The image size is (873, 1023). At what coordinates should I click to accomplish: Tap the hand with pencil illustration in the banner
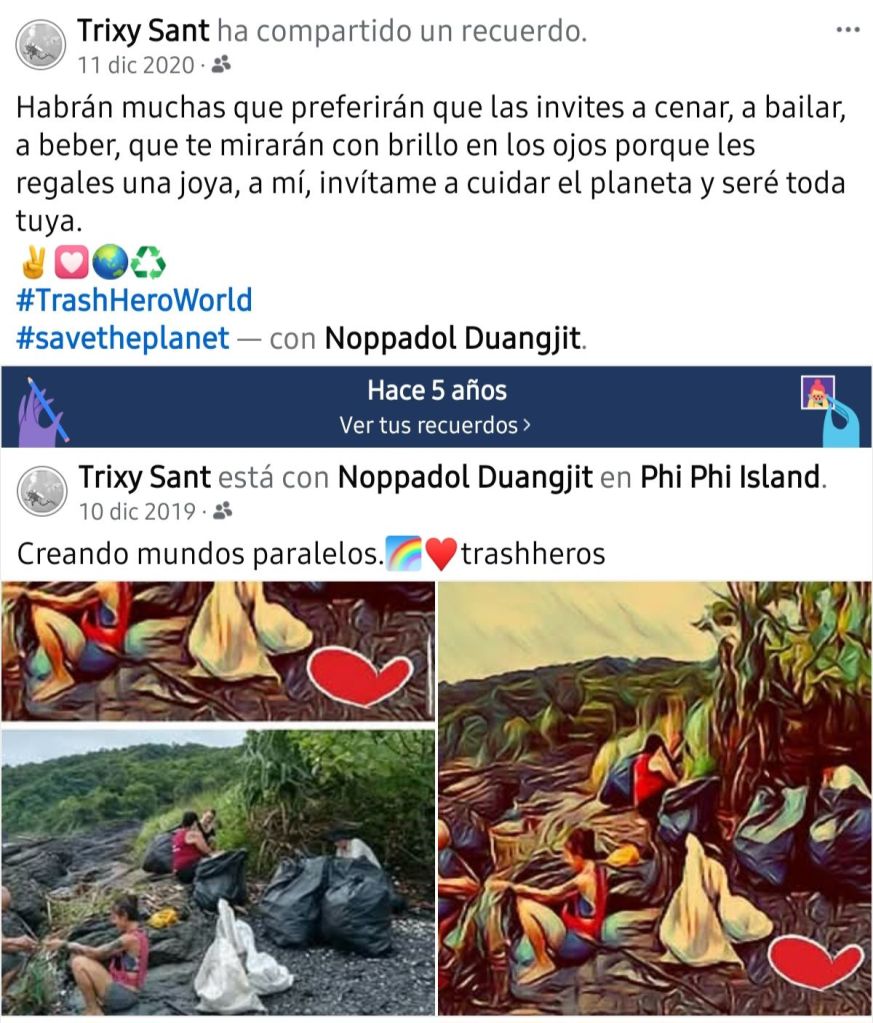coord(44,410)
